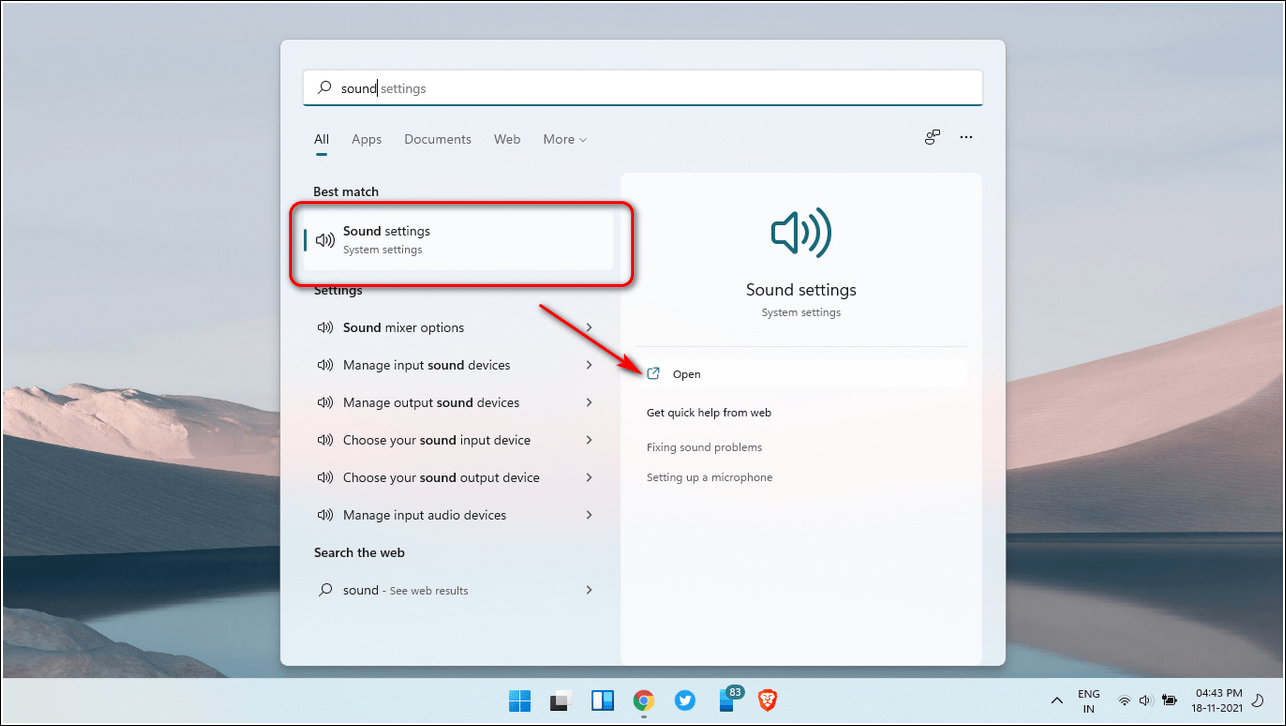Image resolution: width=1286 pixels, height=726 pixels.
Task: Open Task View from the taskbar
Action: 561,700
